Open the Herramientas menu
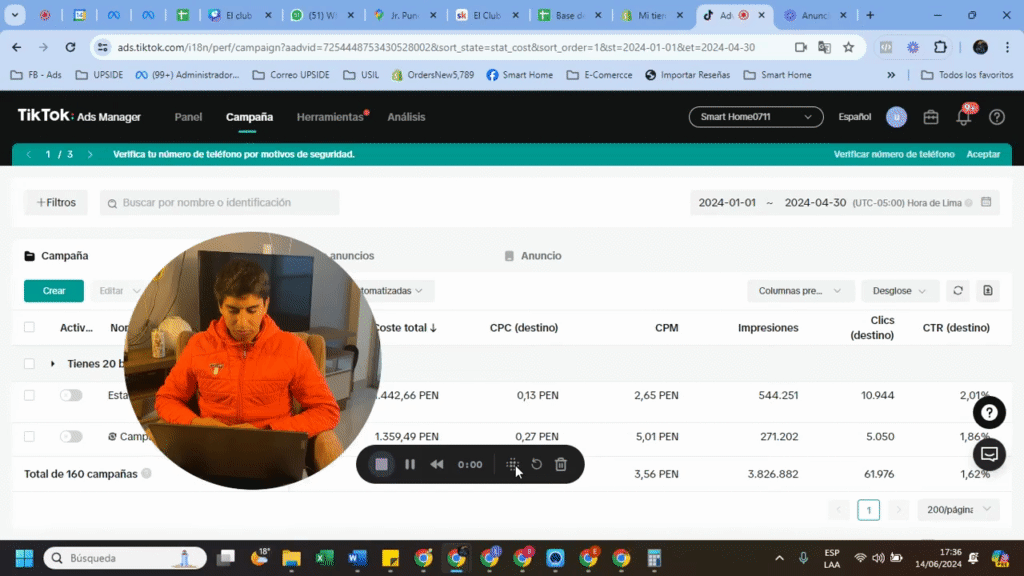 [330, 117]
